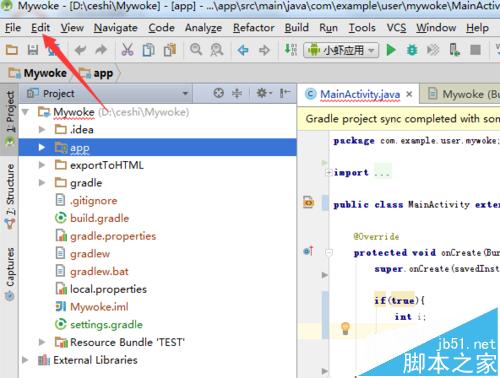Expand the .idea folder
The height and width of the screenshot is (378, 500).
point(42,129)
